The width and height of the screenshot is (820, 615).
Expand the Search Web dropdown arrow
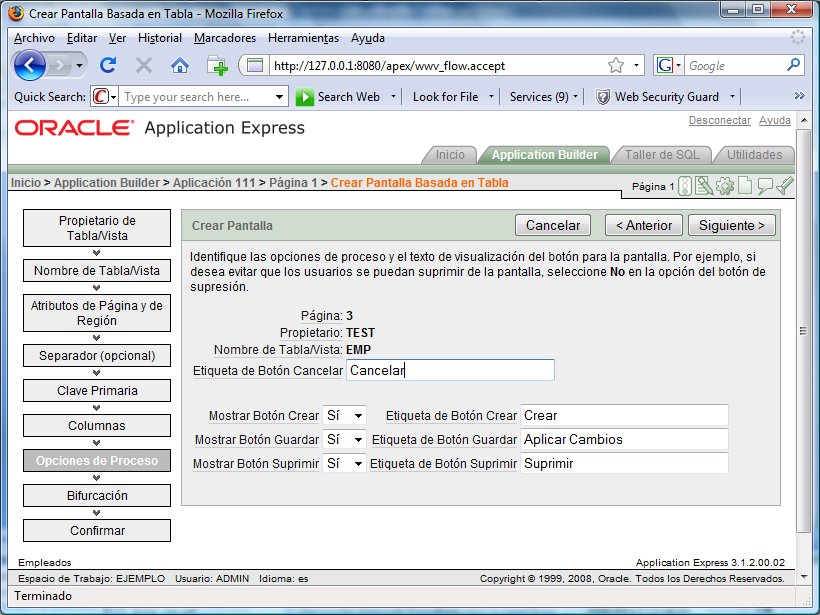pyautogui.click(x=393, y=96)
